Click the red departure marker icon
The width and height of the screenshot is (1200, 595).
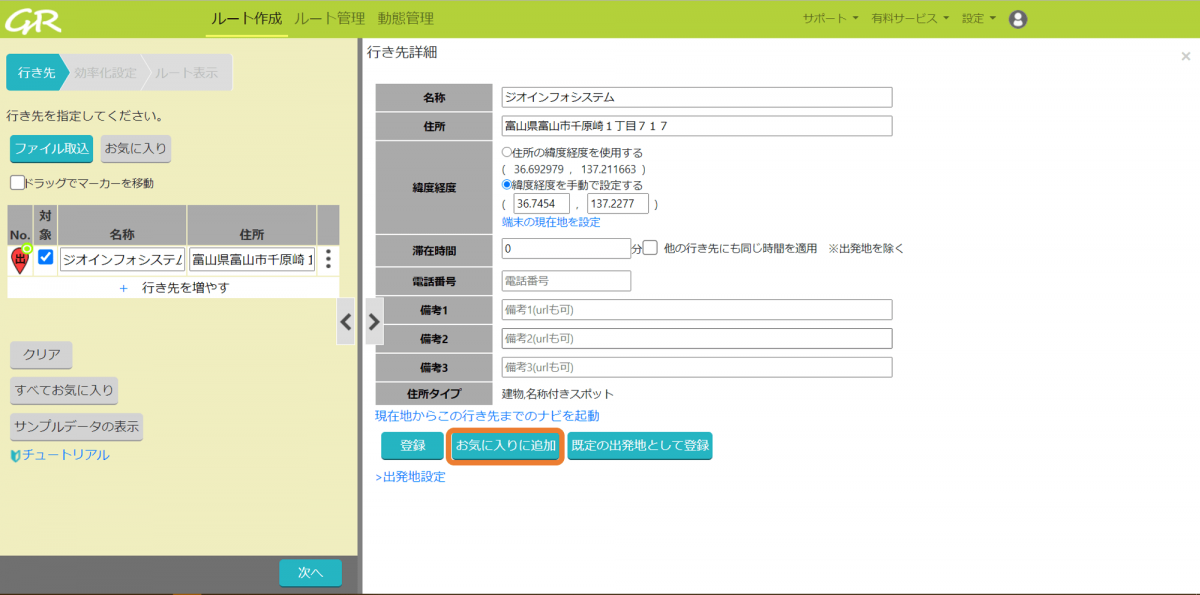pos(20,261)
